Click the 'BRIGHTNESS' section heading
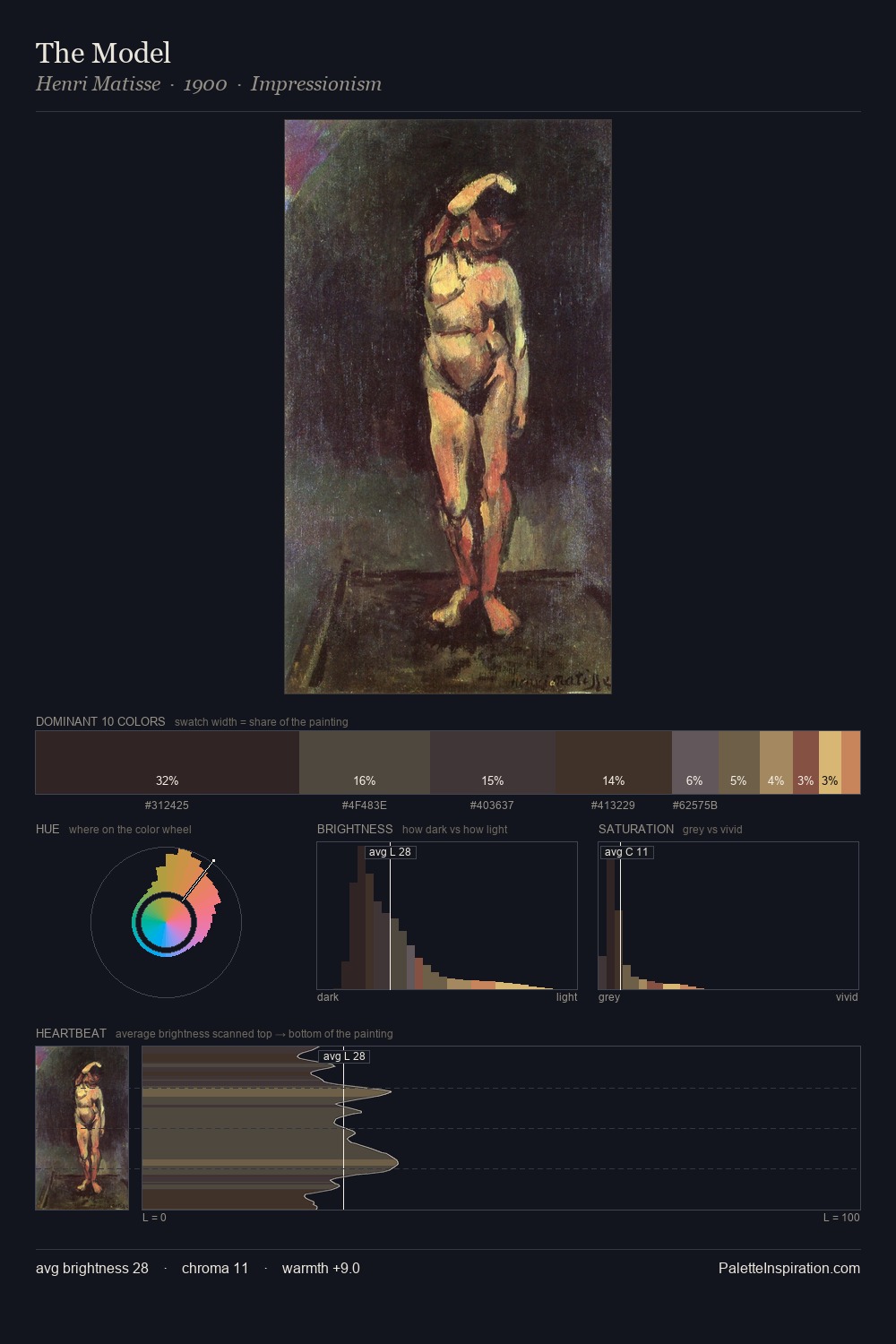Screen dimensions: 896x1344 (355, 829)
